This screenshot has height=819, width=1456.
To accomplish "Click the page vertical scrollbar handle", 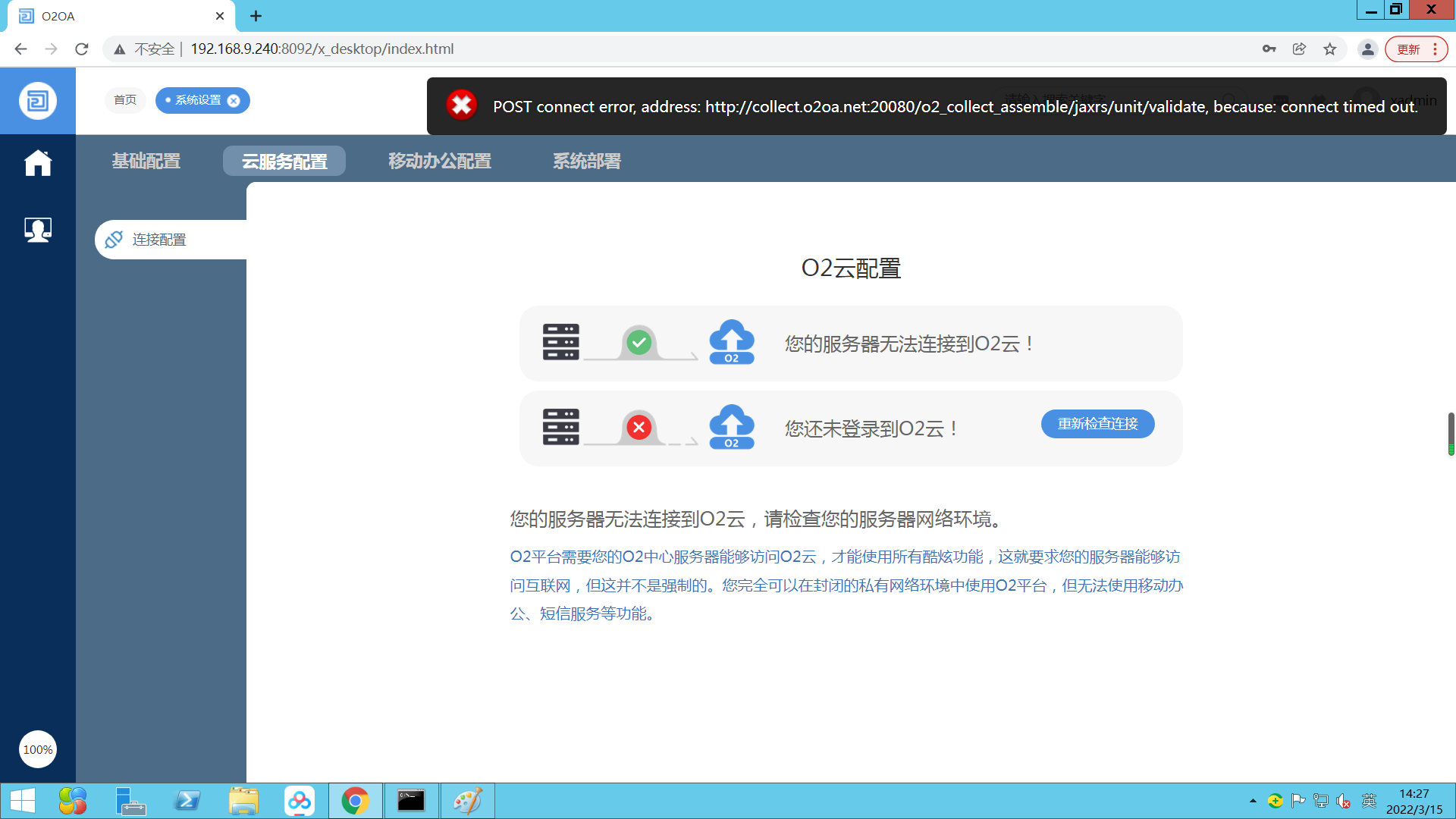I will 1451,432.
